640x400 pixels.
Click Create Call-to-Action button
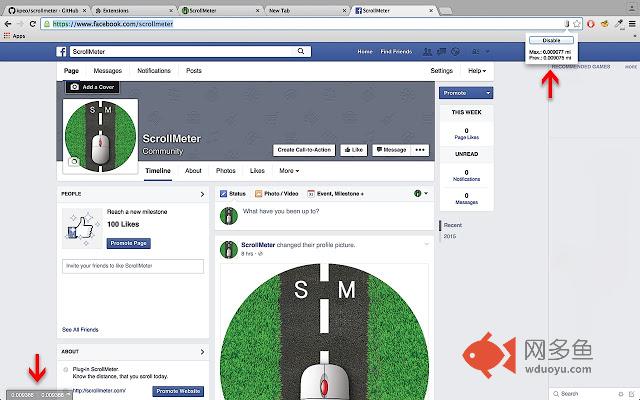point(304,150)
